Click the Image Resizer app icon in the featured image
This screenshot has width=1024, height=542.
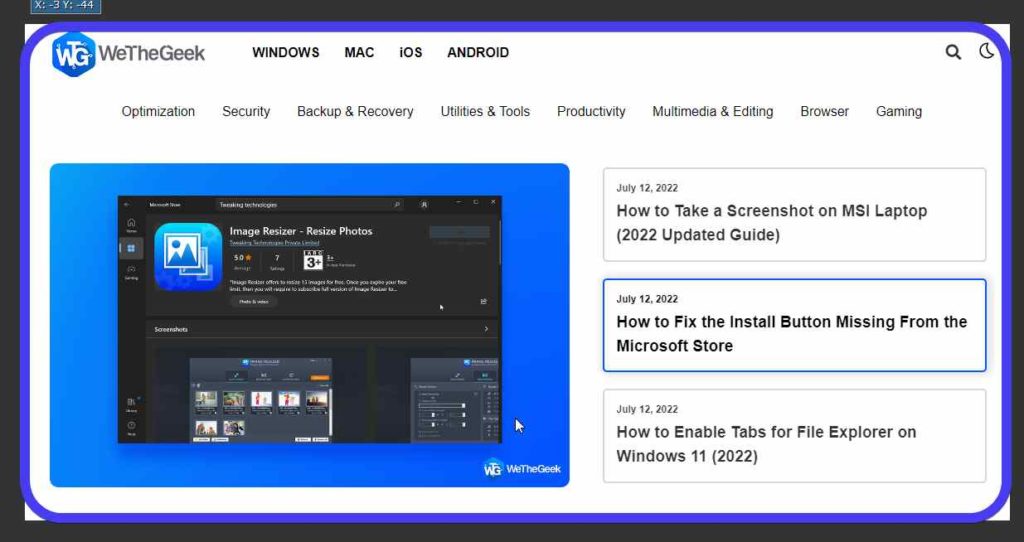tap(188, 256)
